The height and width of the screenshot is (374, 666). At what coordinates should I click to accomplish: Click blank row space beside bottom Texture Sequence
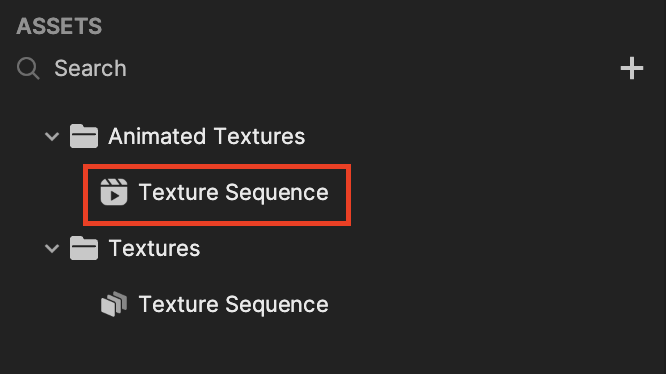(497, 304)
